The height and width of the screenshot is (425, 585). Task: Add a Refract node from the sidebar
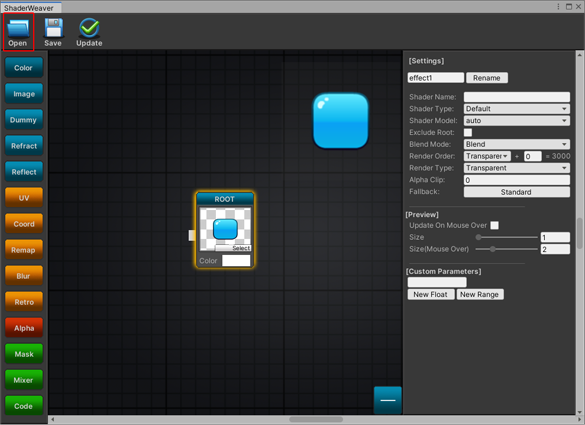(x=24, y=146)
